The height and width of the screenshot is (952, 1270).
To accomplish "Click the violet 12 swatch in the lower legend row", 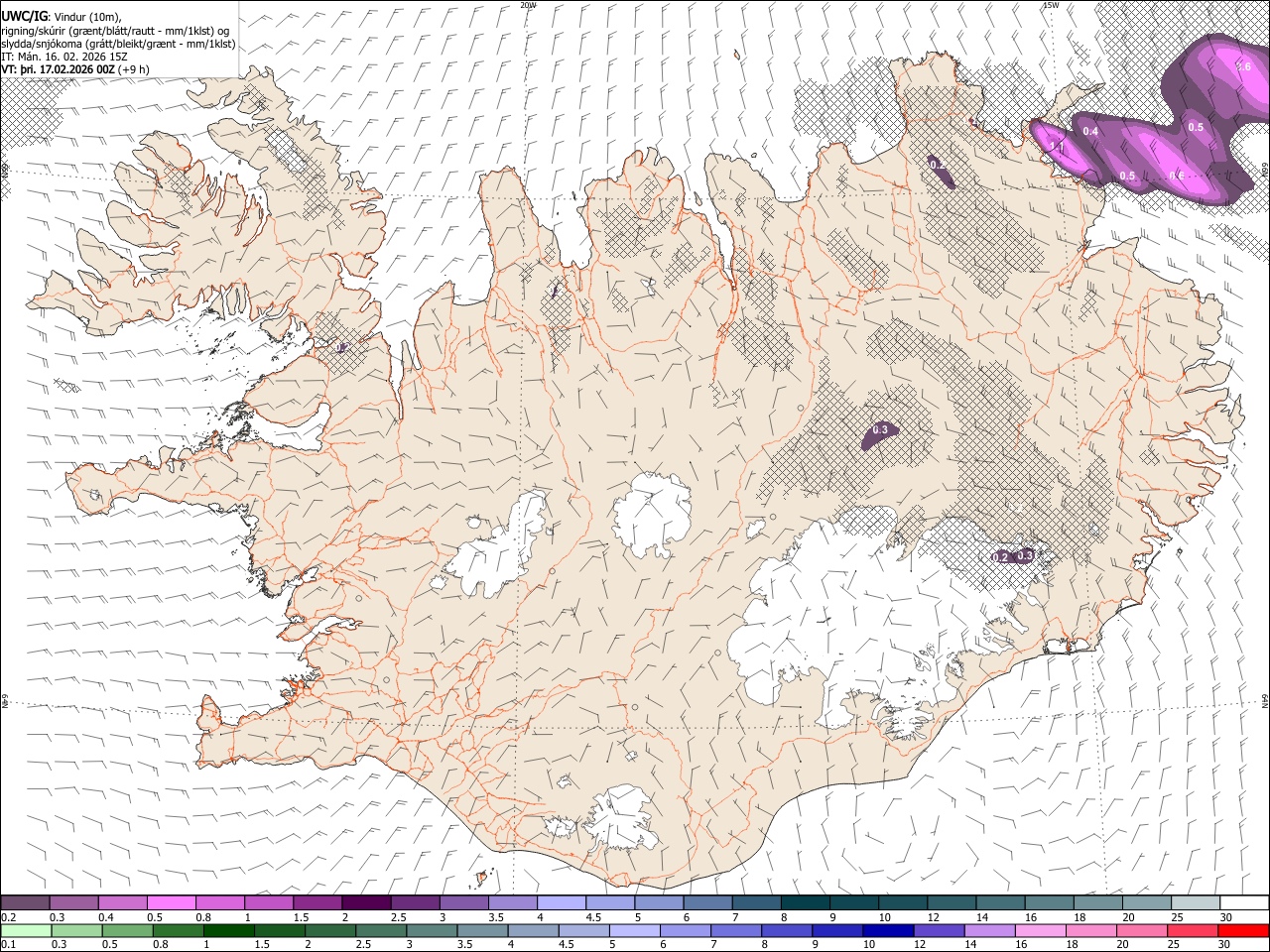I will click(939, 930).
